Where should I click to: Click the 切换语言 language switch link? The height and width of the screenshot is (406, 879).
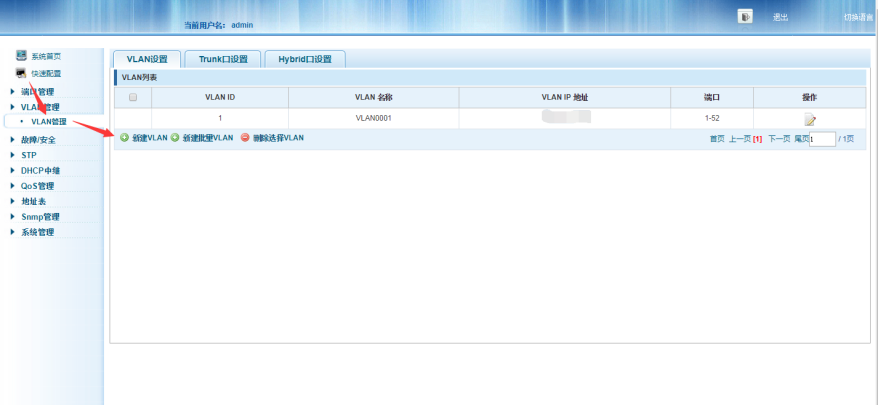tap(859, 17)
